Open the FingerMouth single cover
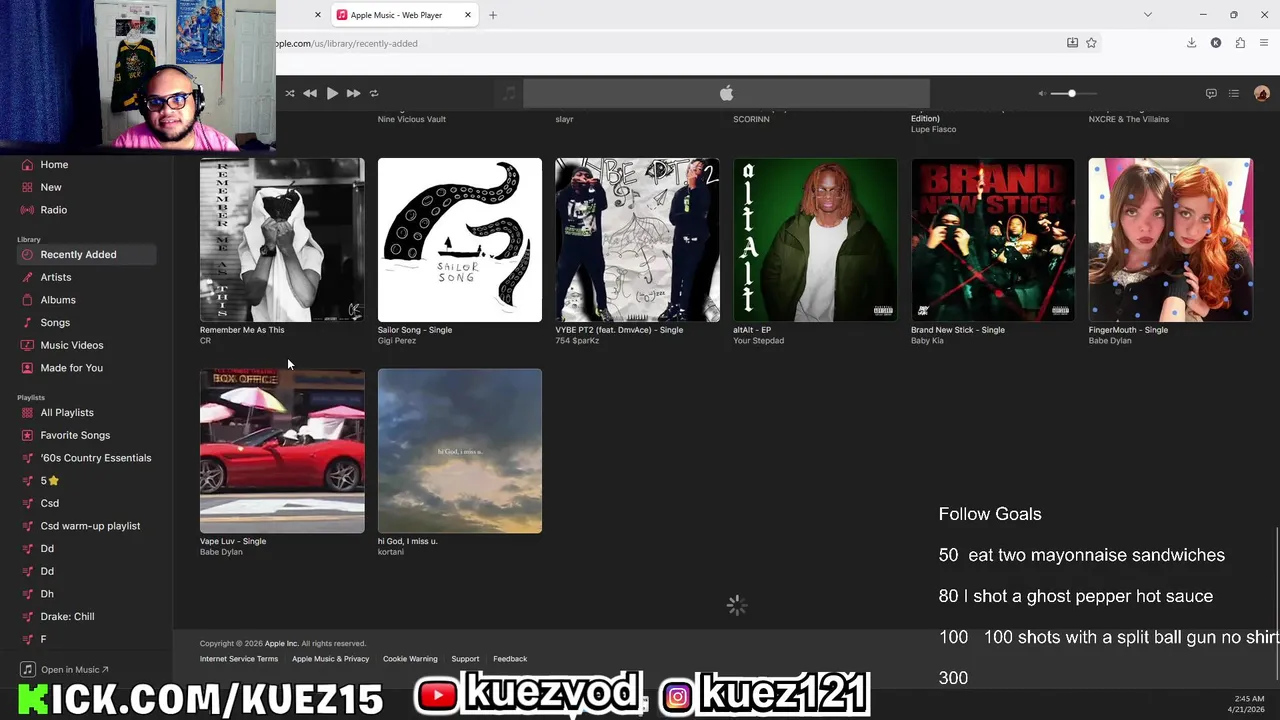Viewport: 1280px width, 720px height. 1170,240
